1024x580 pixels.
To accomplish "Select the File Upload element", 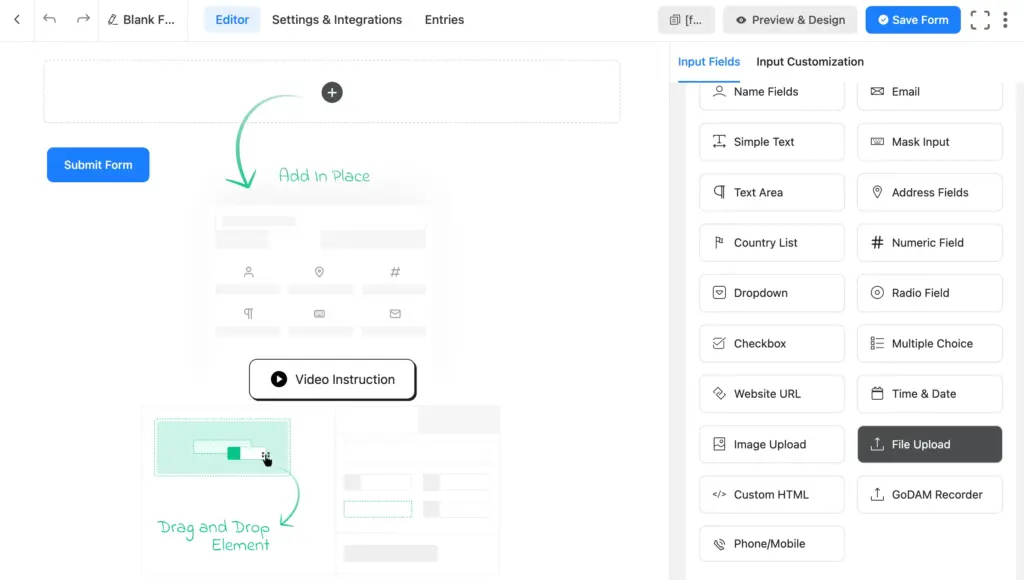I will [929, 443].
